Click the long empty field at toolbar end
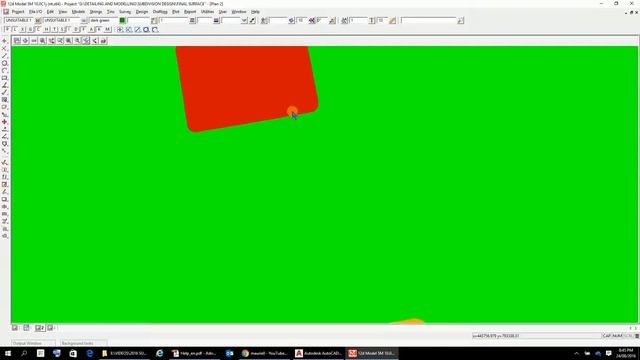Screen dimensions: 640x360 click(x=429, y=20)
